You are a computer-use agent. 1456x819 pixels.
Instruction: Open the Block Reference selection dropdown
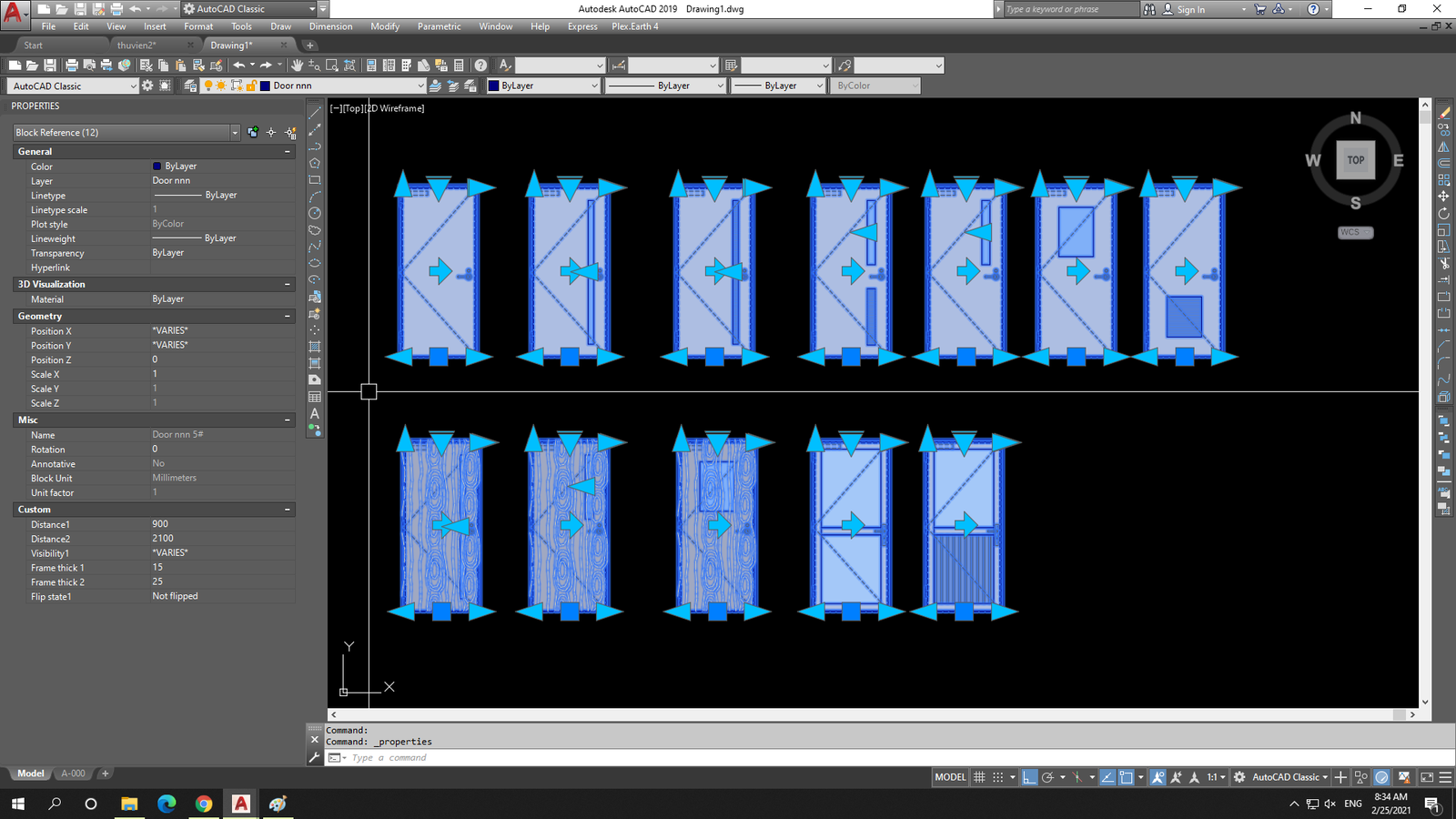coord(235,132)
